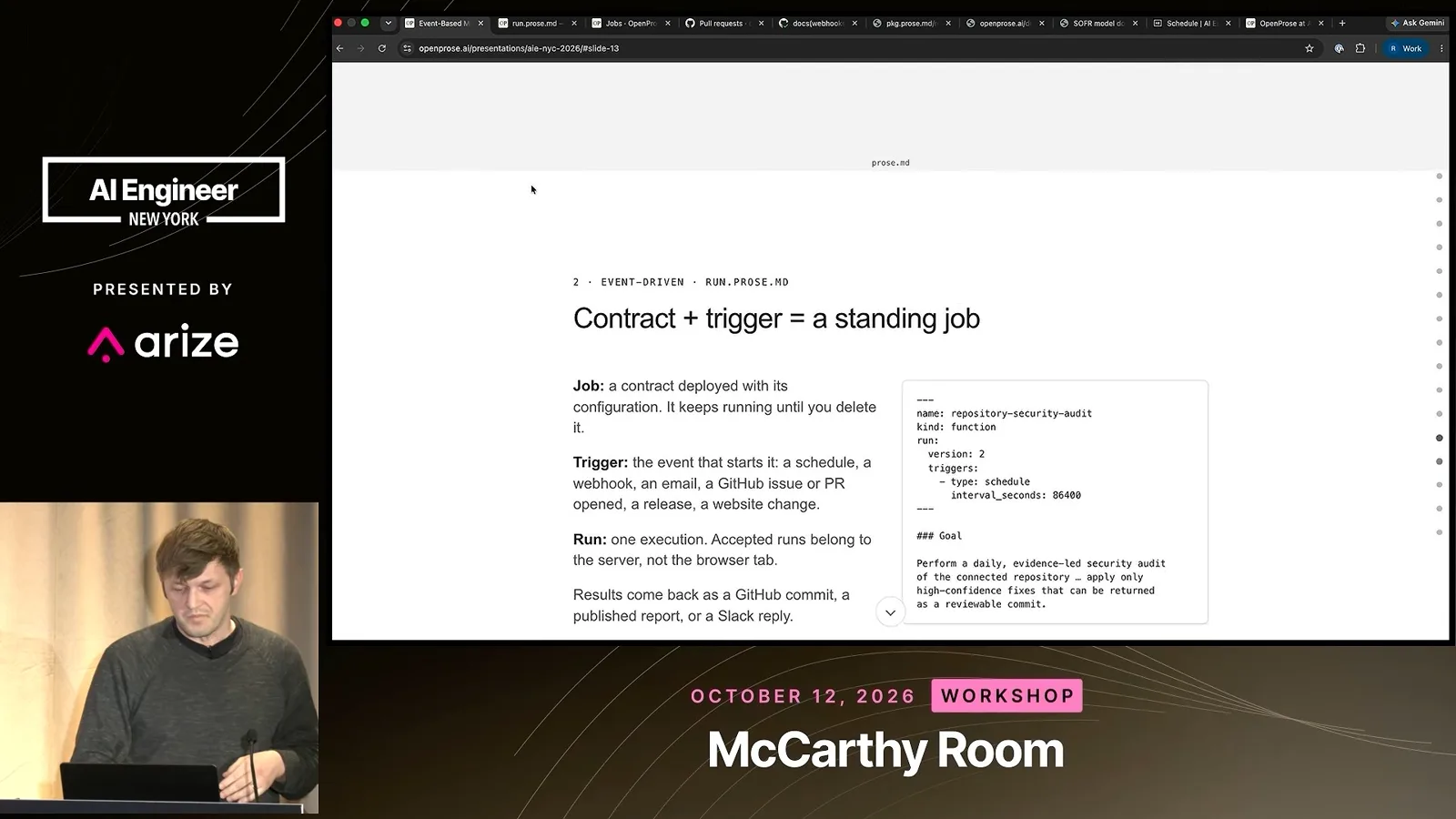Open a new tab with the plus icon
This screenshot has width=1456, height=819.
point(1342,23)
